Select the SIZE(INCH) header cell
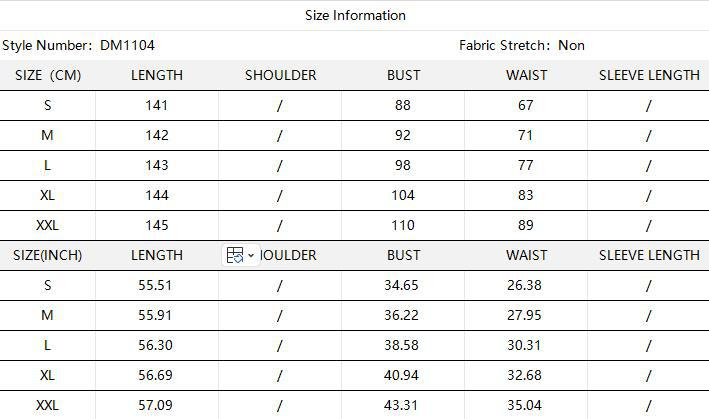 coord(48,255)
